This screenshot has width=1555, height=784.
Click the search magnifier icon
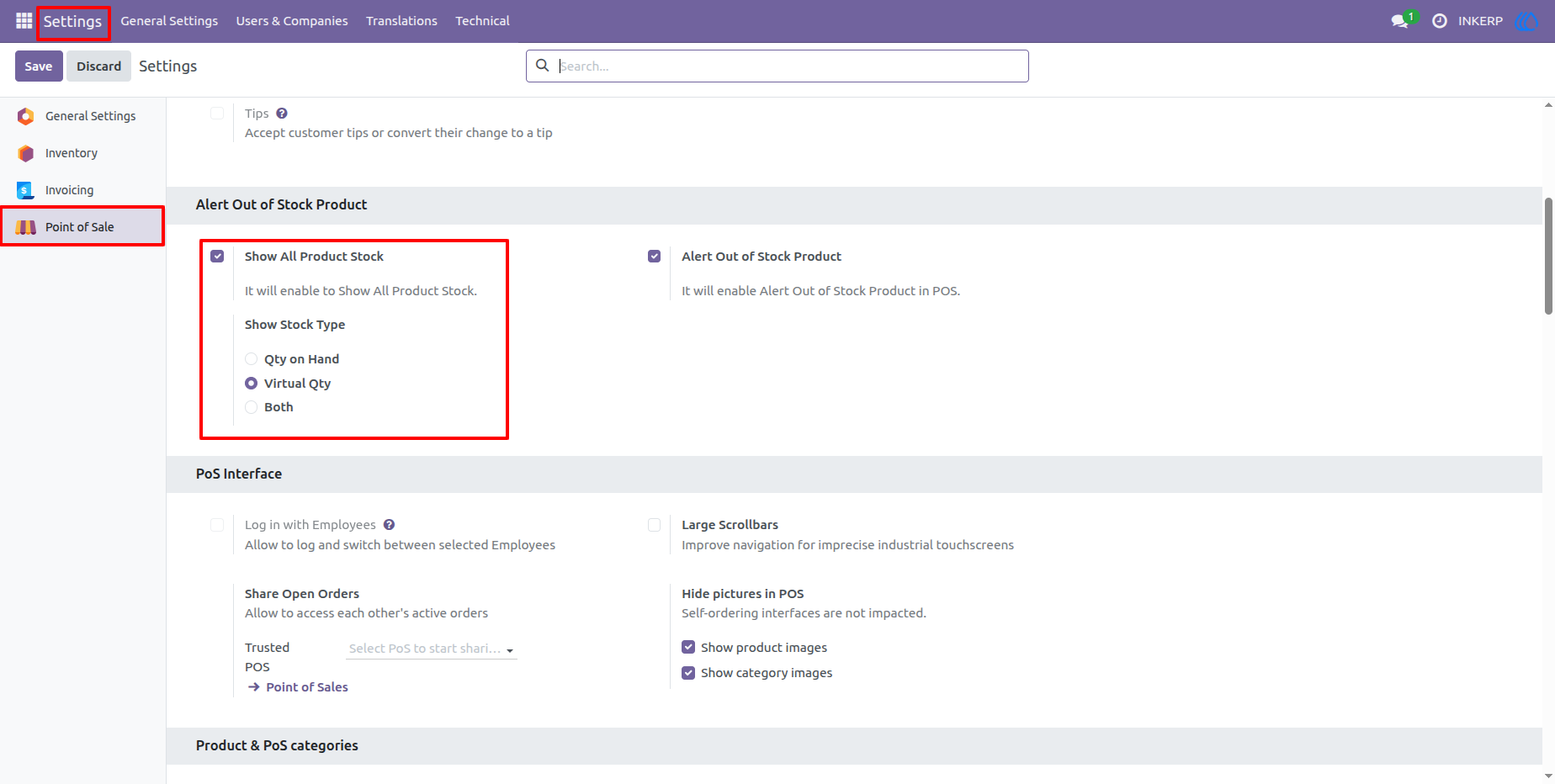coord(543,66)
